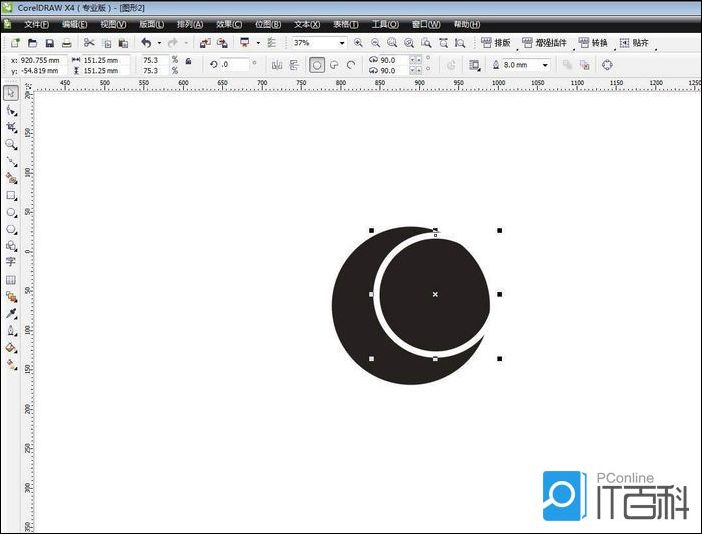Open the zoom level 37% dropdown
The width and height of the screenshot is (702, 534).
point(342,43)
